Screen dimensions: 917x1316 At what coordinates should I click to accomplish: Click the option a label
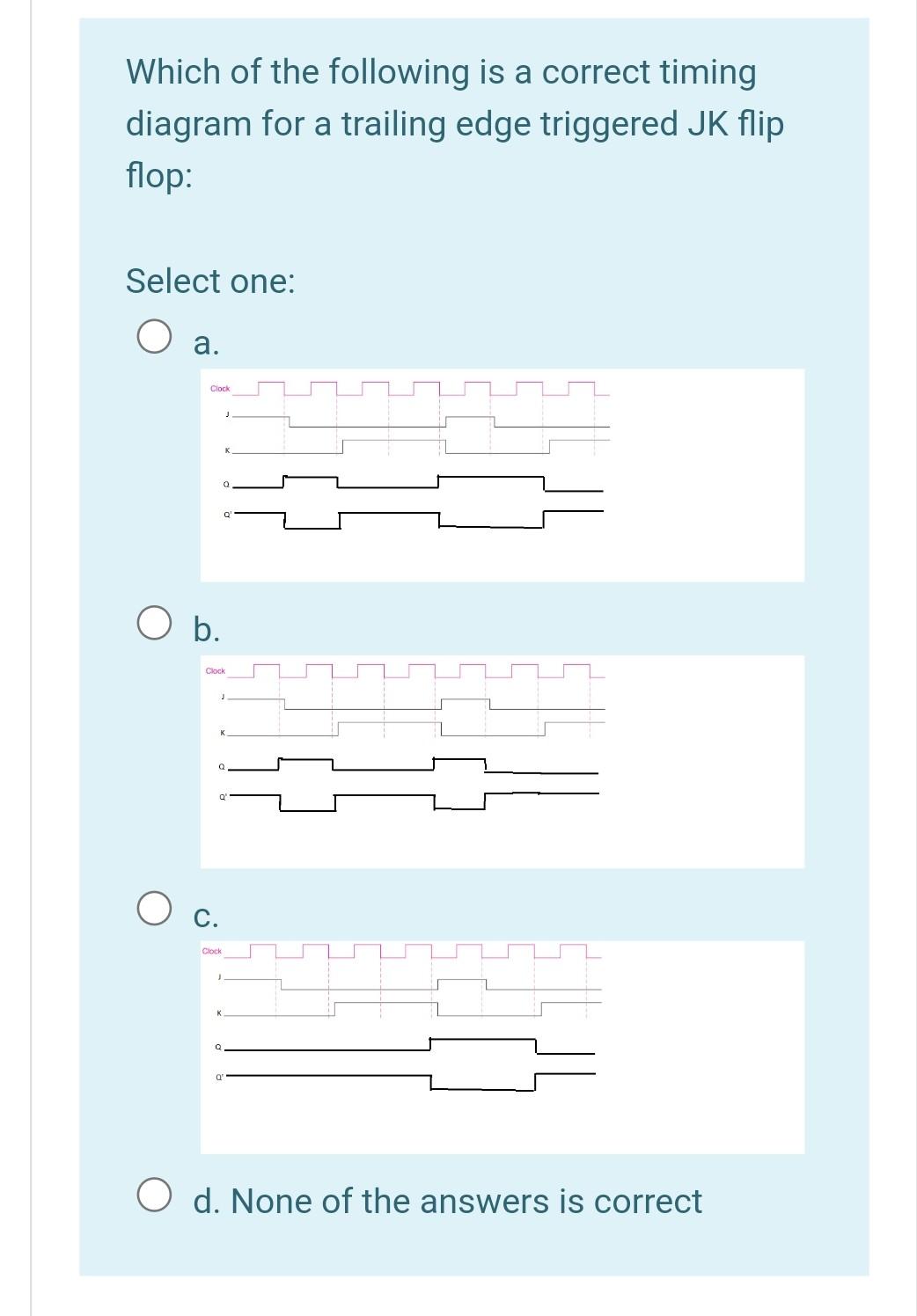(205, 342)
